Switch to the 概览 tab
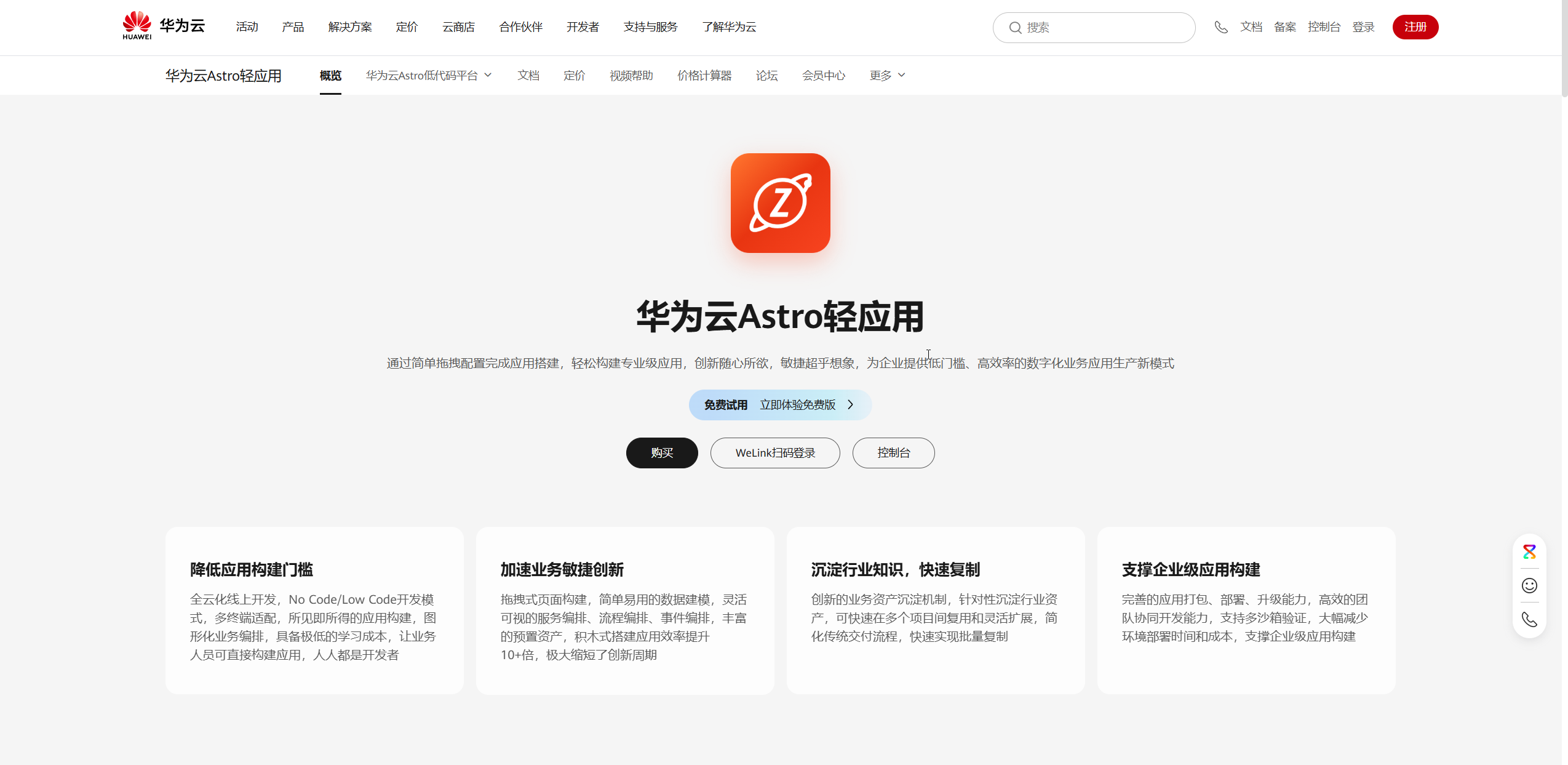1568x765 pixels. tap(330, 75)
